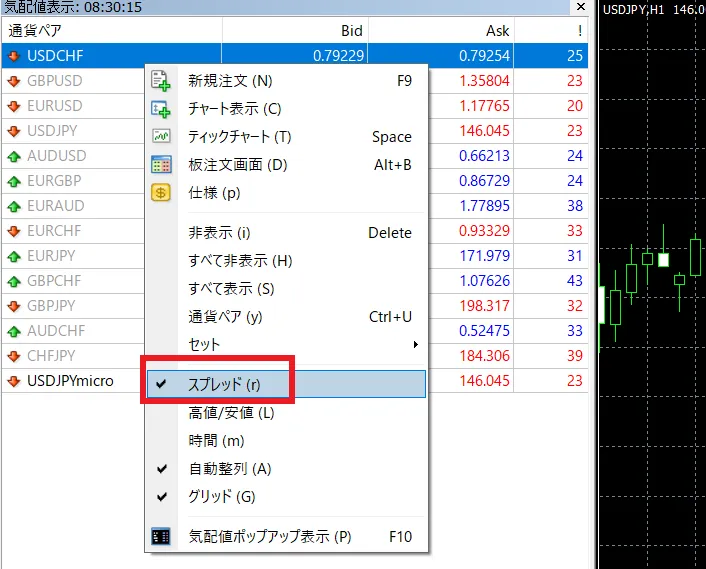706x569 pixels.
Task: Close the 気配値表示 market watch panel
Action: (581, 7)
